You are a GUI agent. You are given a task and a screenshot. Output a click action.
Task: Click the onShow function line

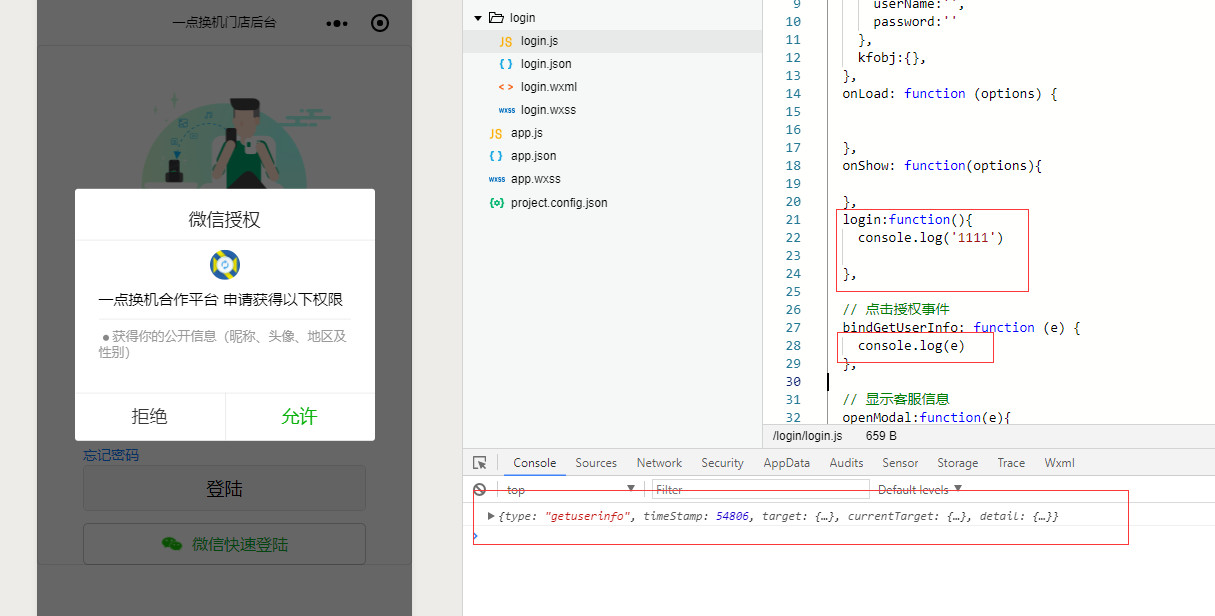(x=942, y=165)
